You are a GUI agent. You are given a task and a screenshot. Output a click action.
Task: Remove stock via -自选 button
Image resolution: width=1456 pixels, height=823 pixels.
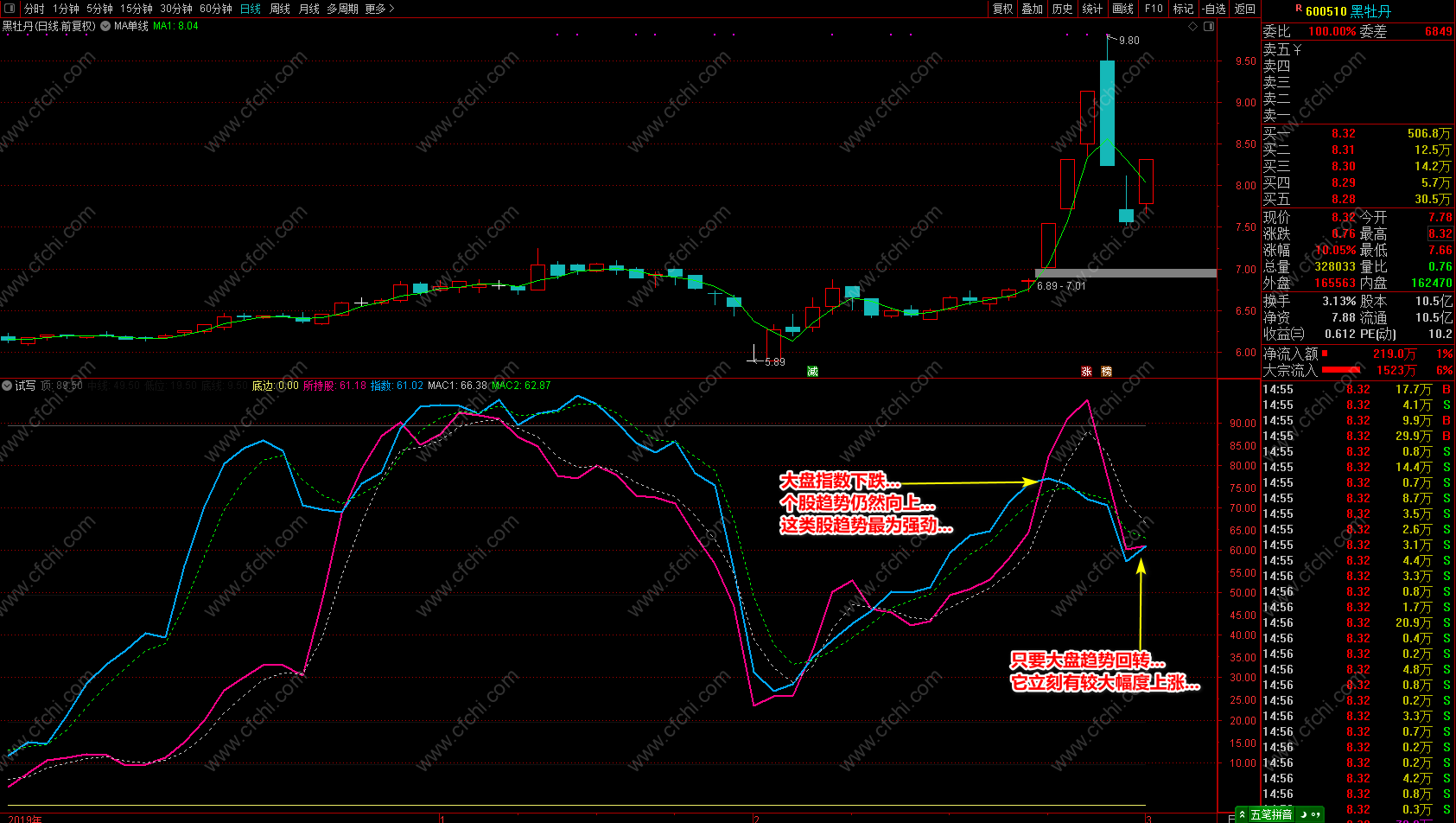click(1213, 9)
